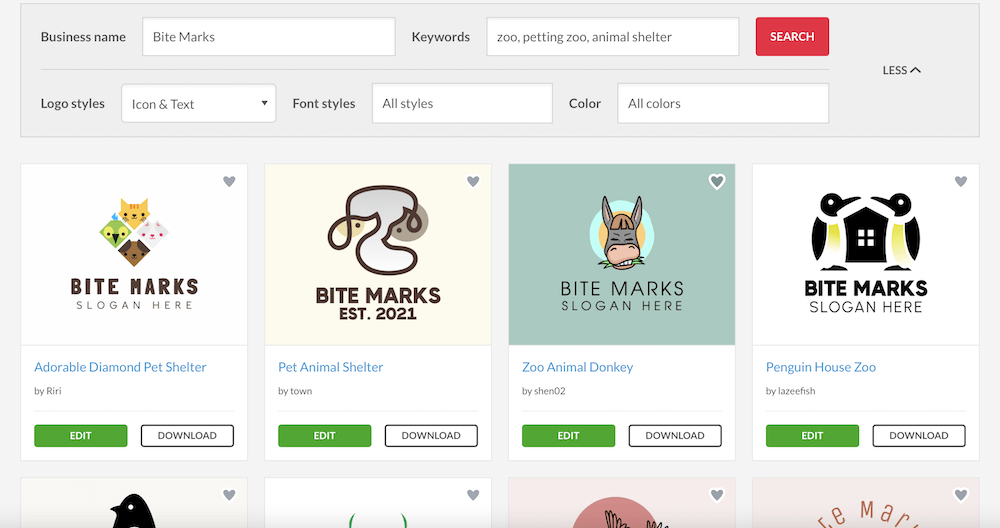This screenshot has height=528, width=1000.
Task: Open the Logo styles dropdown
Action: (199, 103)
